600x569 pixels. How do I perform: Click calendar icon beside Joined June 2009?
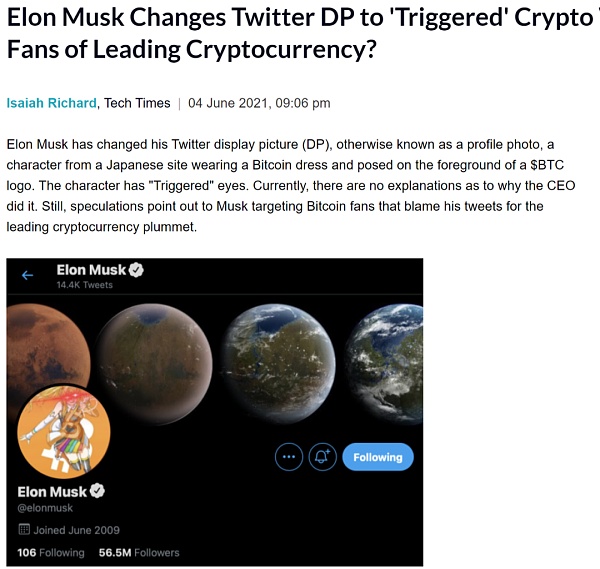24,529
